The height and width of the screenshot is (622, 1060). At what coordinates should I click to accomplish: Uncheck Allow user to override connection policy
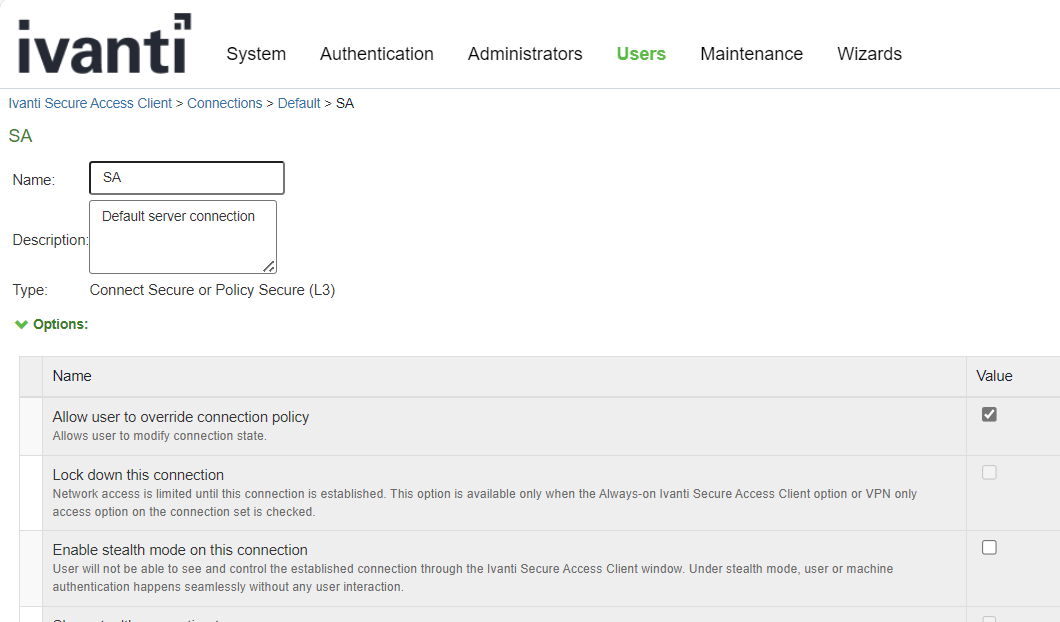(989, 414)
